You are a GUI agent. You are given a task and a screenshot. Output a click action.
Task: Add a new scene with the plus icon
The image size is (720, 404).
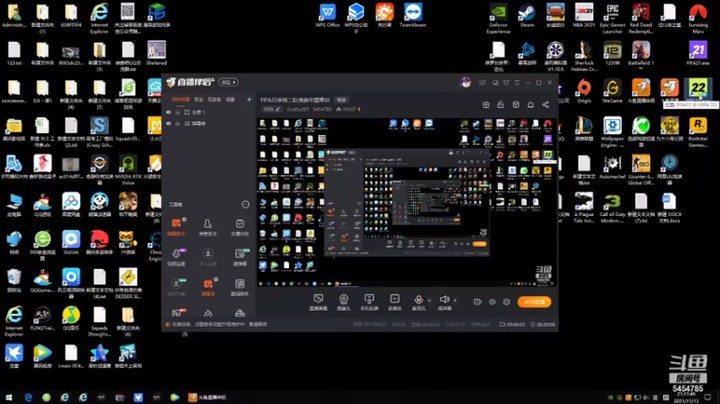(x=249, y=99)
